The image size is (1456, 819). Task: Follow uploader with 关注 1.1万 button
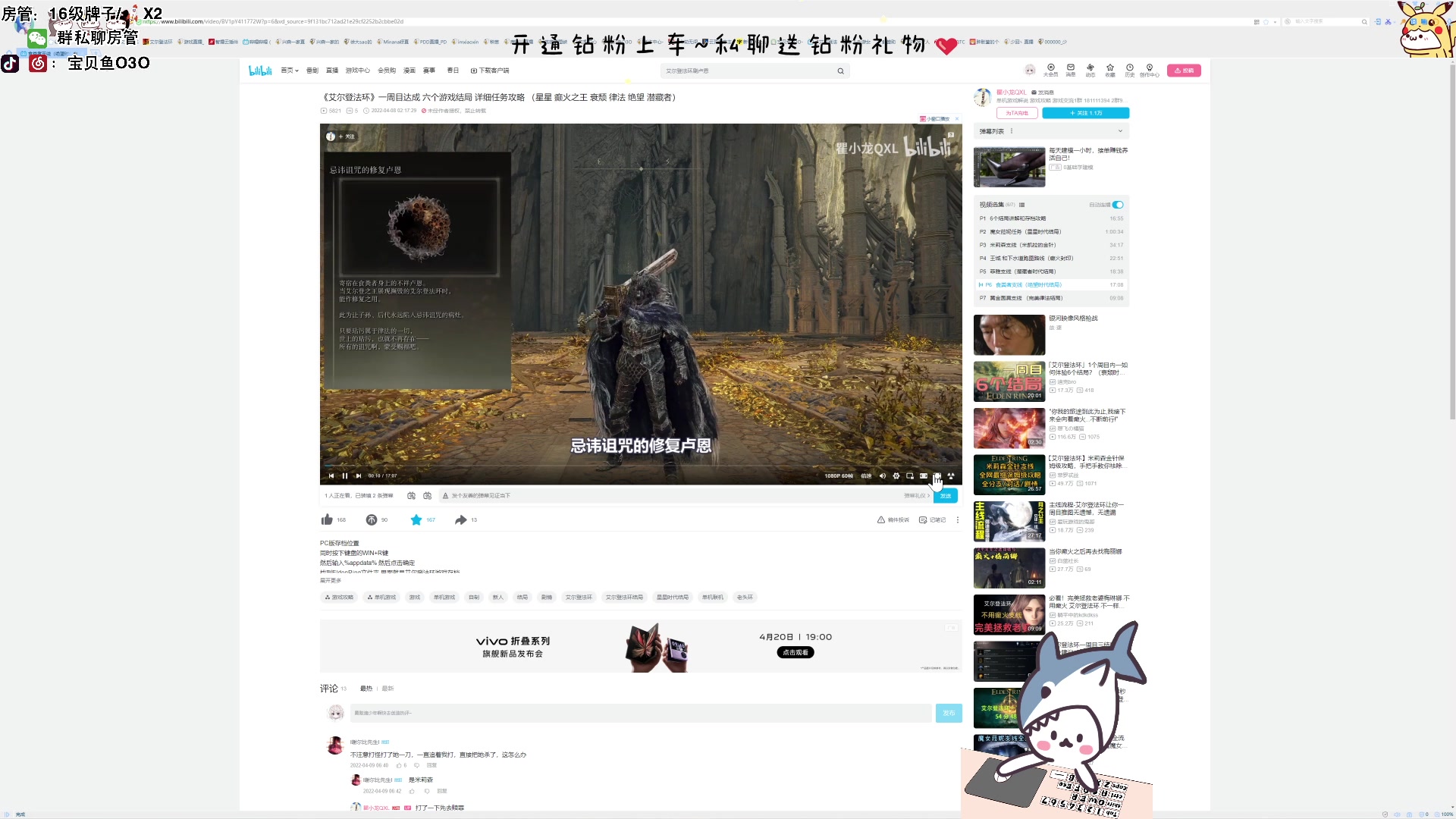(x=1086, y=113)
